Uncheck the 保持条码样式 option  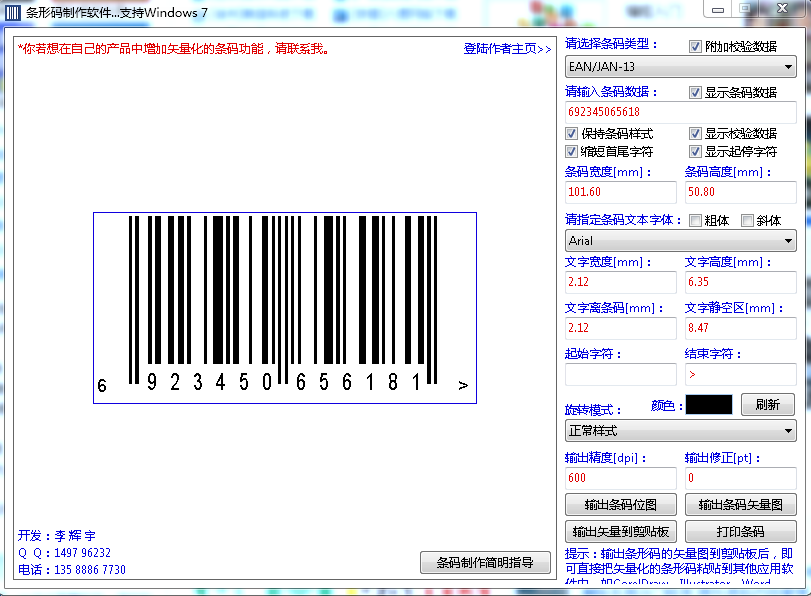point(572,134)
